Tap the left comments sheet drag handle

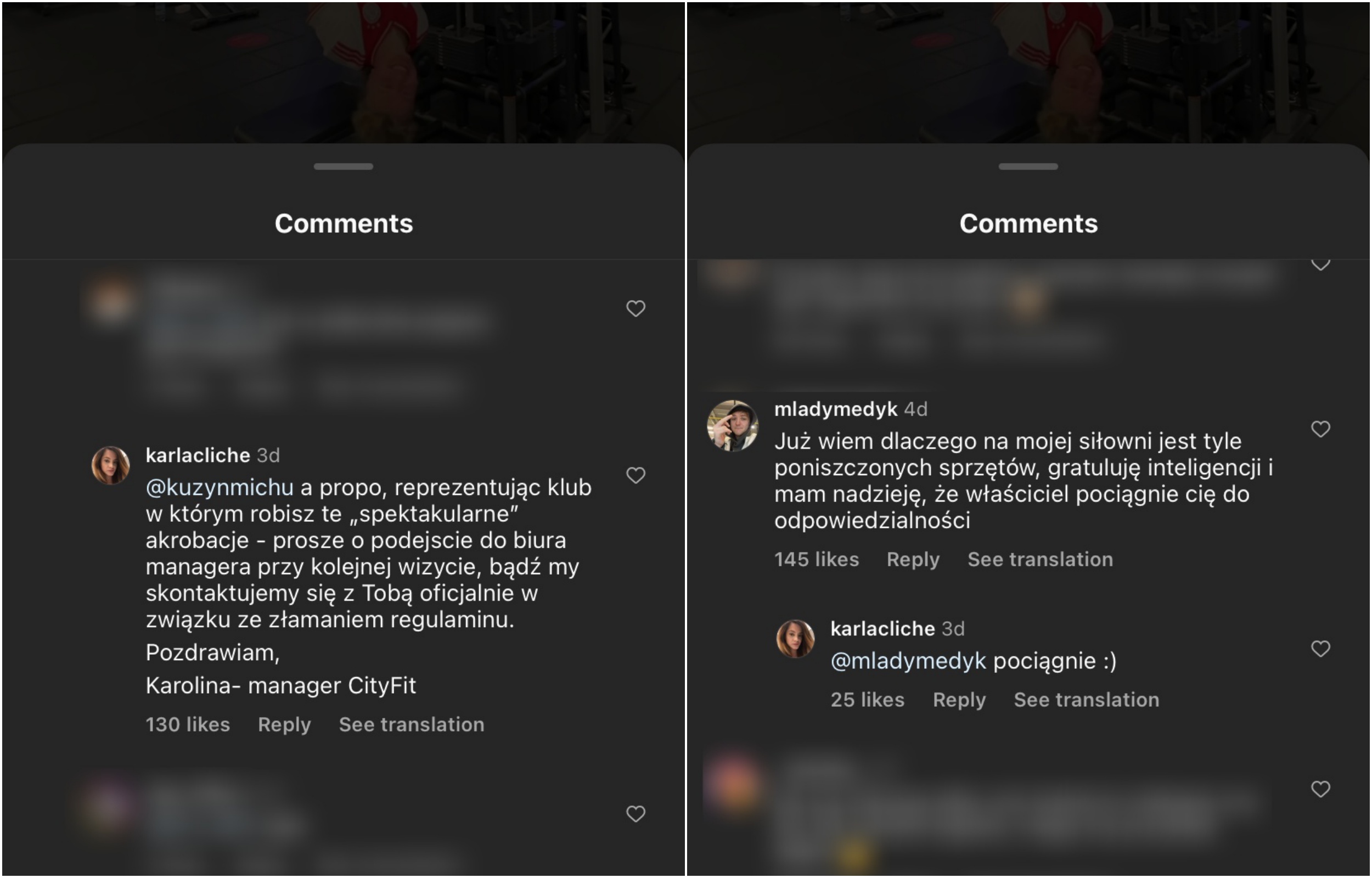point(343,166)
